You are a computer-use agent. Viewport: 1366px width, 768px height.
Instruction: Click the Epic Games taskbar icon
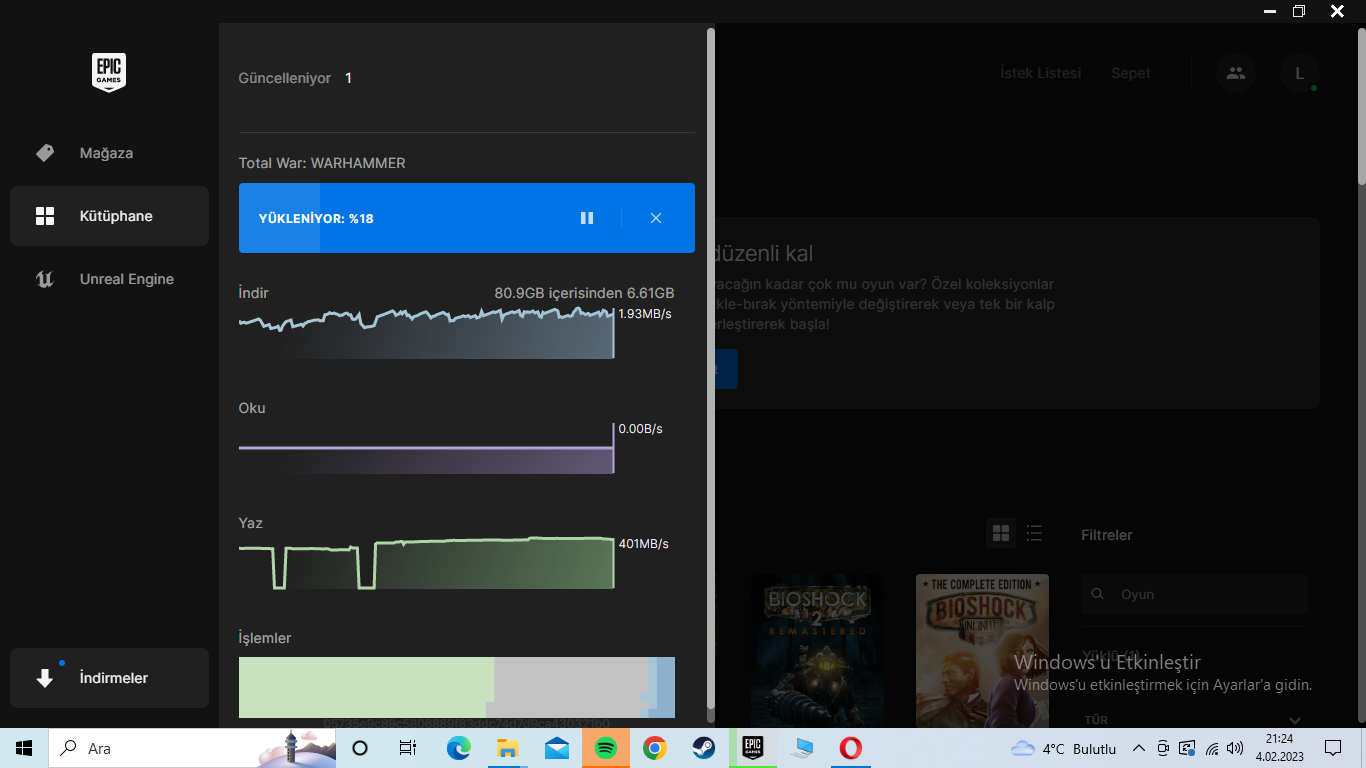tap(753, 748)
